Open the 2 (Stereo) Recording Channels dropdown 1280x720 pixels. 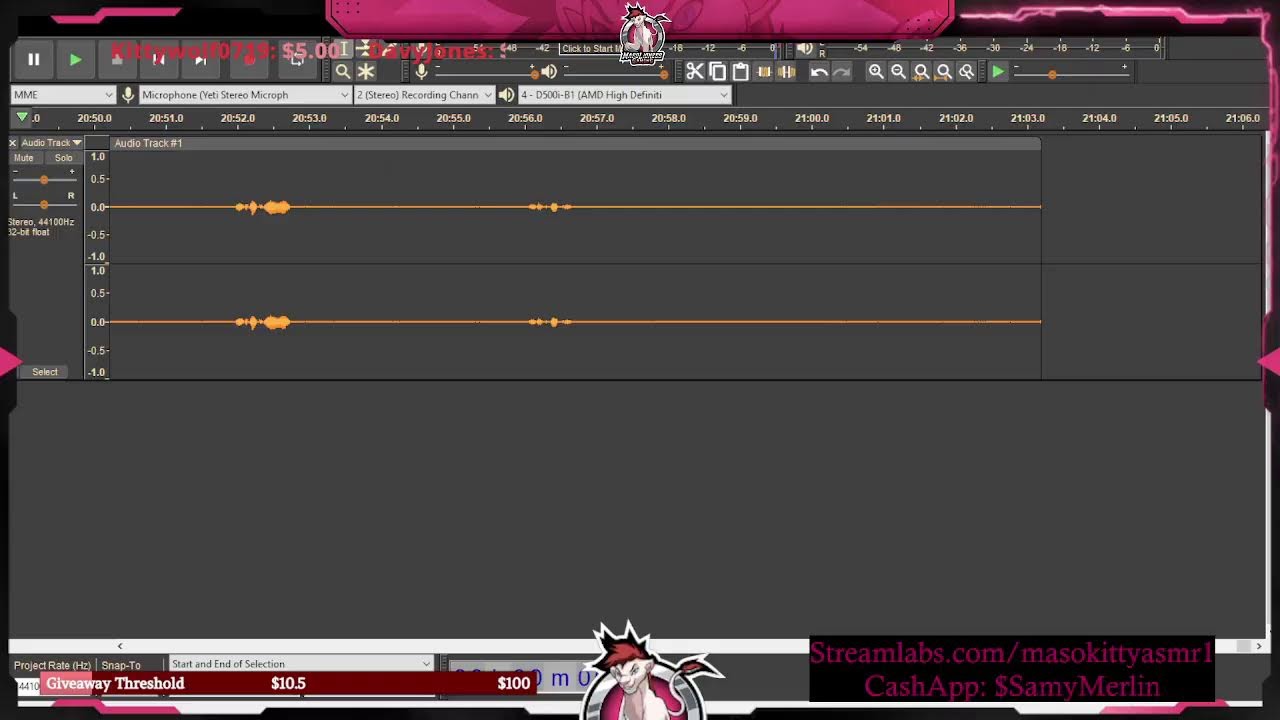point(425,95)
